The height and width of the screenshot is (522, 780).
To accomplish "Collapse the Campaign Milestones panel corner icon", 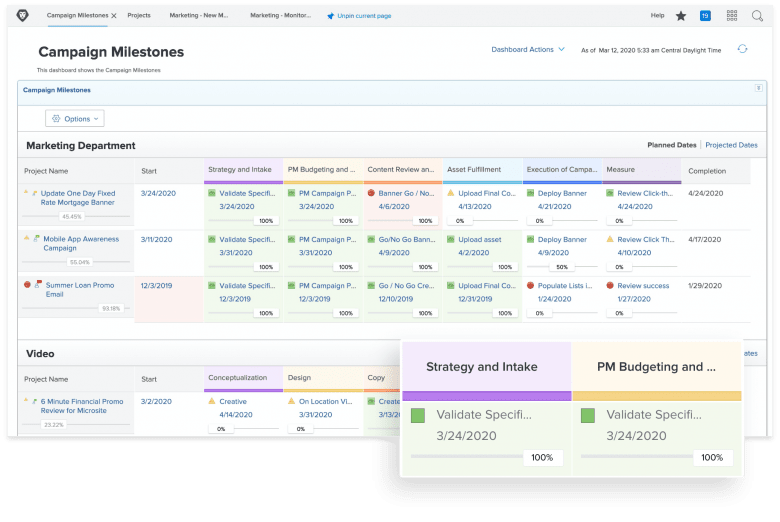I will tap(759, 88).
